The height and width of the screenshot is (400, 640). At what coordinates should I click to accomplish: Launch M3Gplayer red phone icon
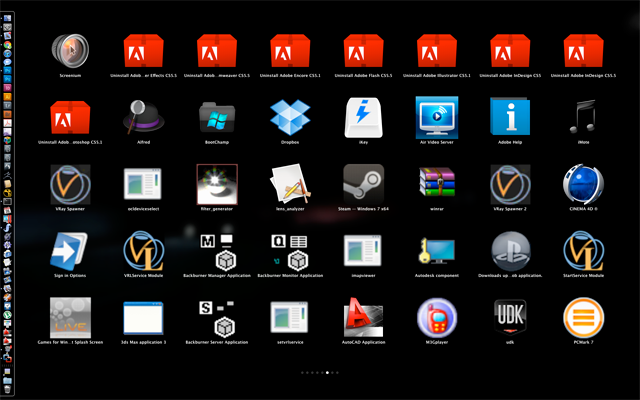[x=437, y=318]
